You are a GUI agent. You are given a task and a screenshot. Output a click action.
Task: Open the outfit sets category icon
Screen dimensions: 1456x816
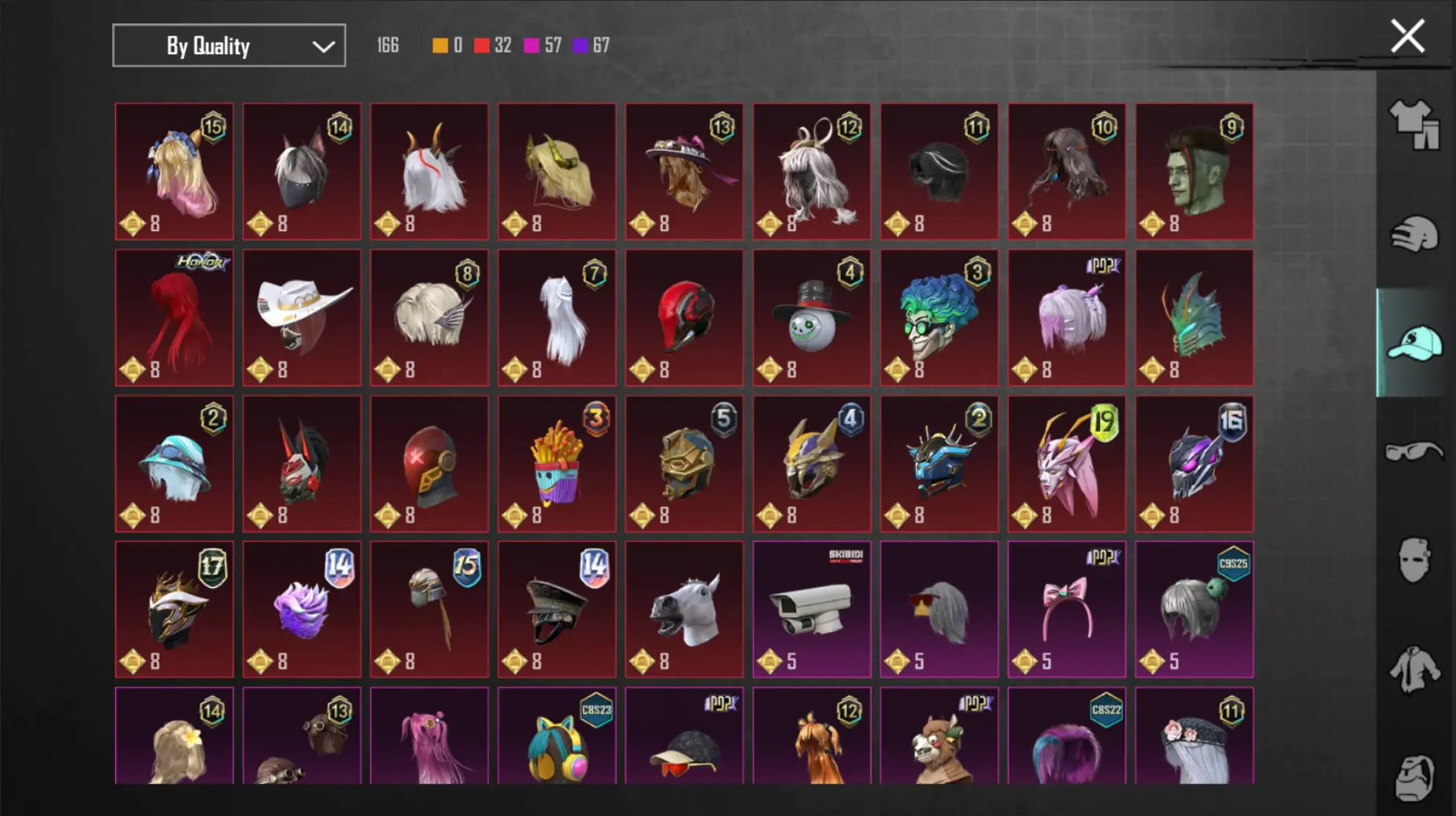(1414, 125)
